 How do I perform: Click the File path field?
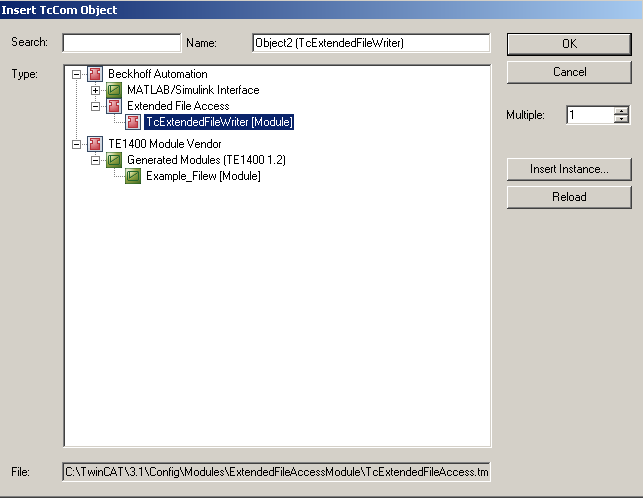(x=276, y=472)
